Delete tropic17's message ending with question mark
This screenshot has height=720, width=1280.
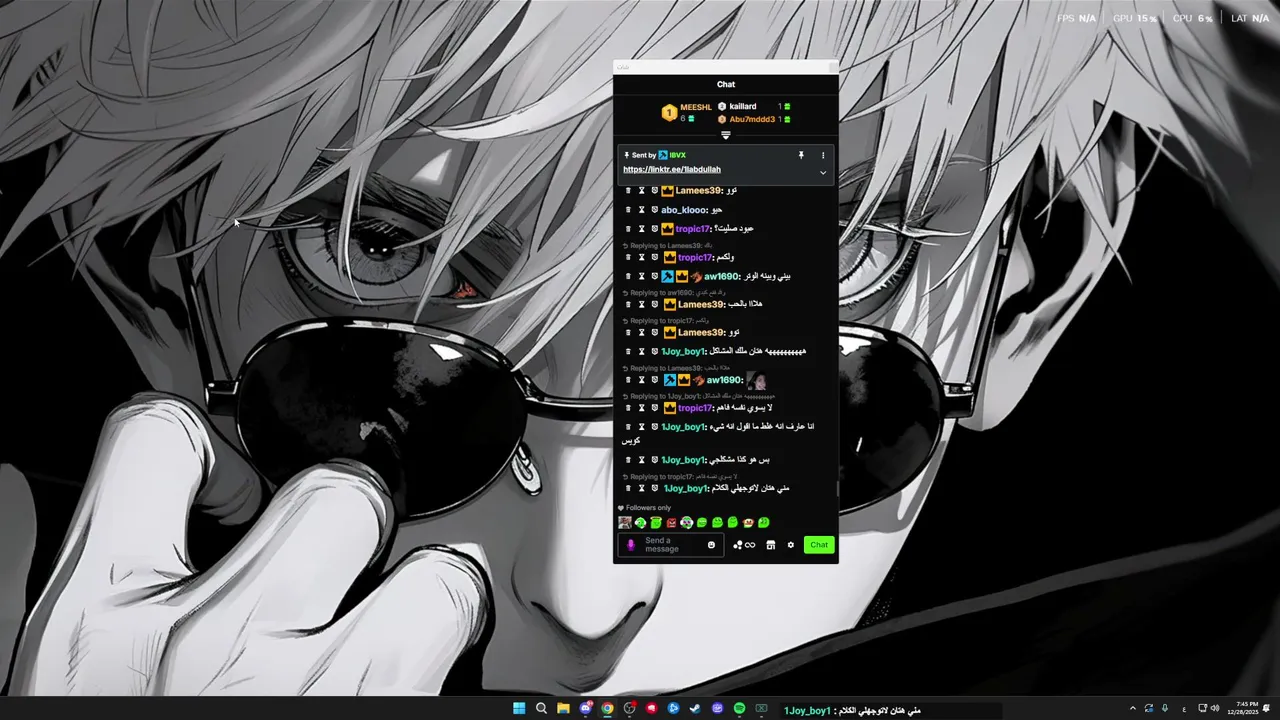(x=628, y=229)
